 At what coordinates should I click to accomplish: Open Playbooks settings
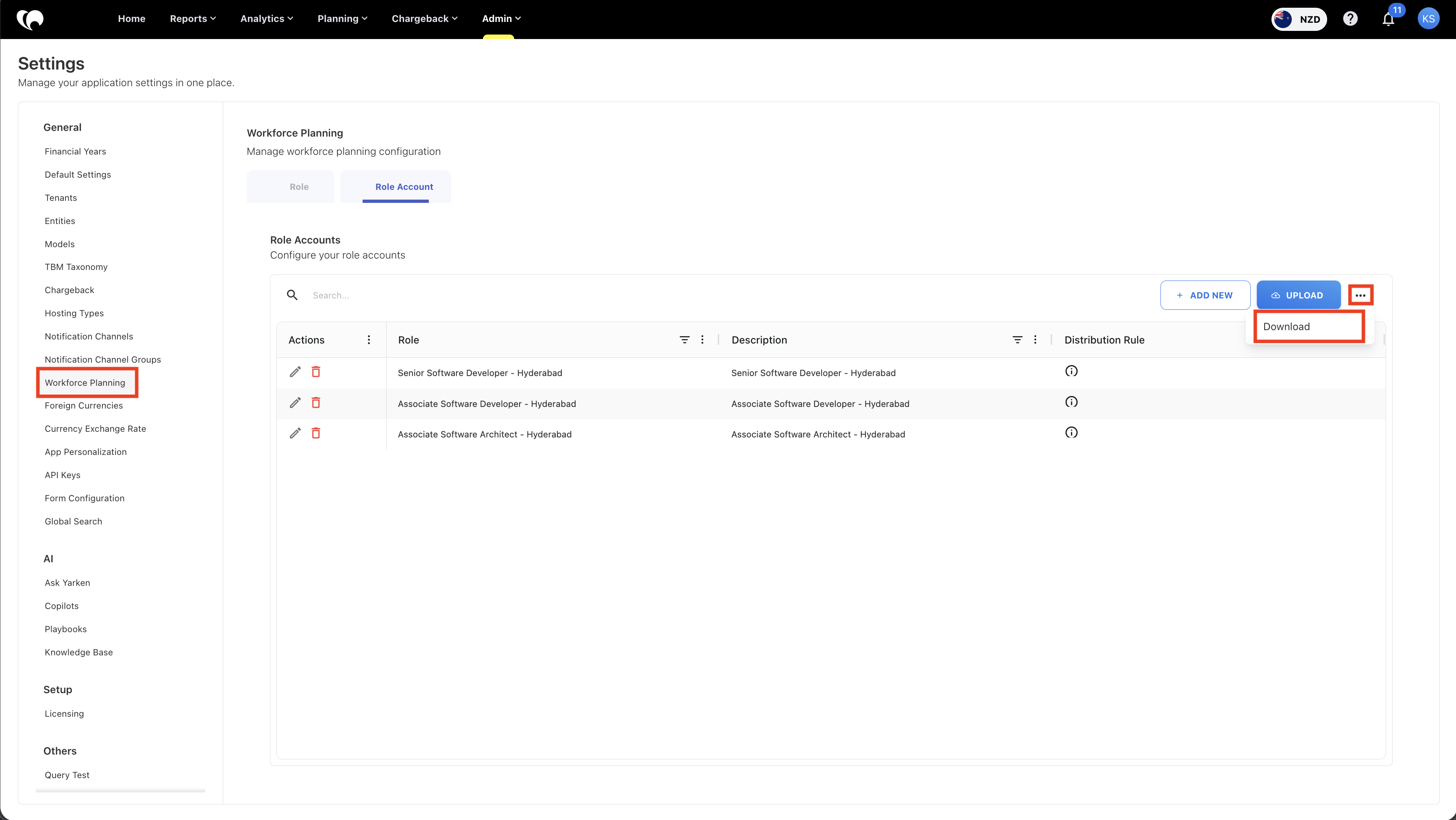pyautogui.click(x=65, y=629)
